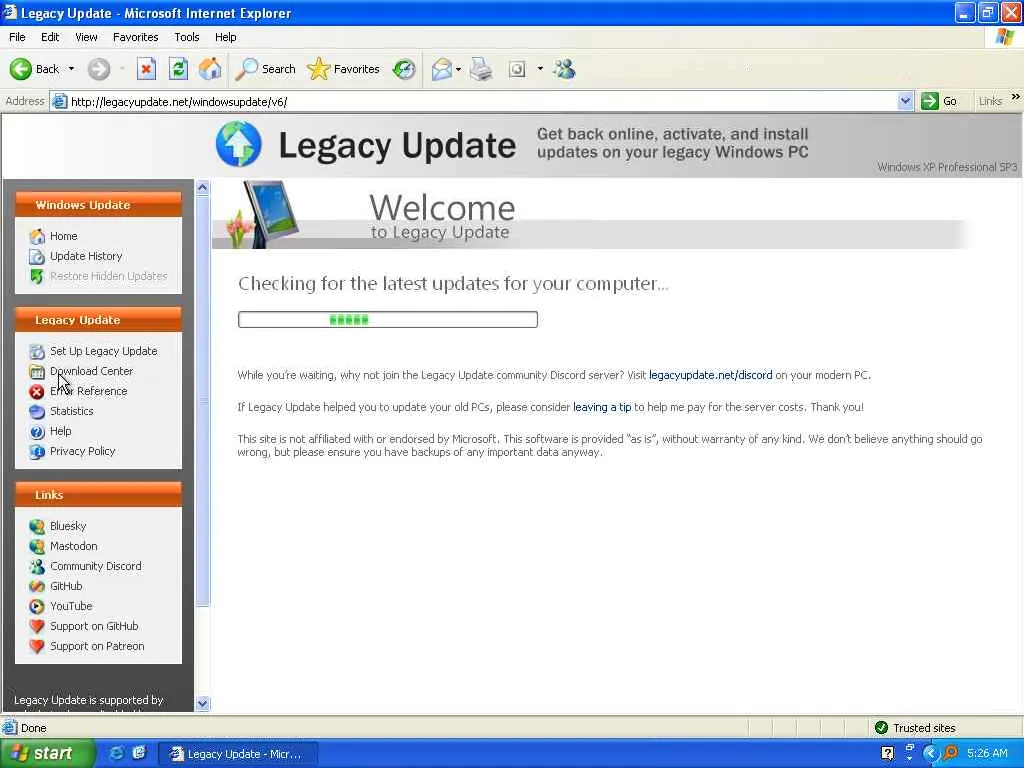The image size is (1024, 768).
Task: Open the View menu
Action: click(86, 37)
